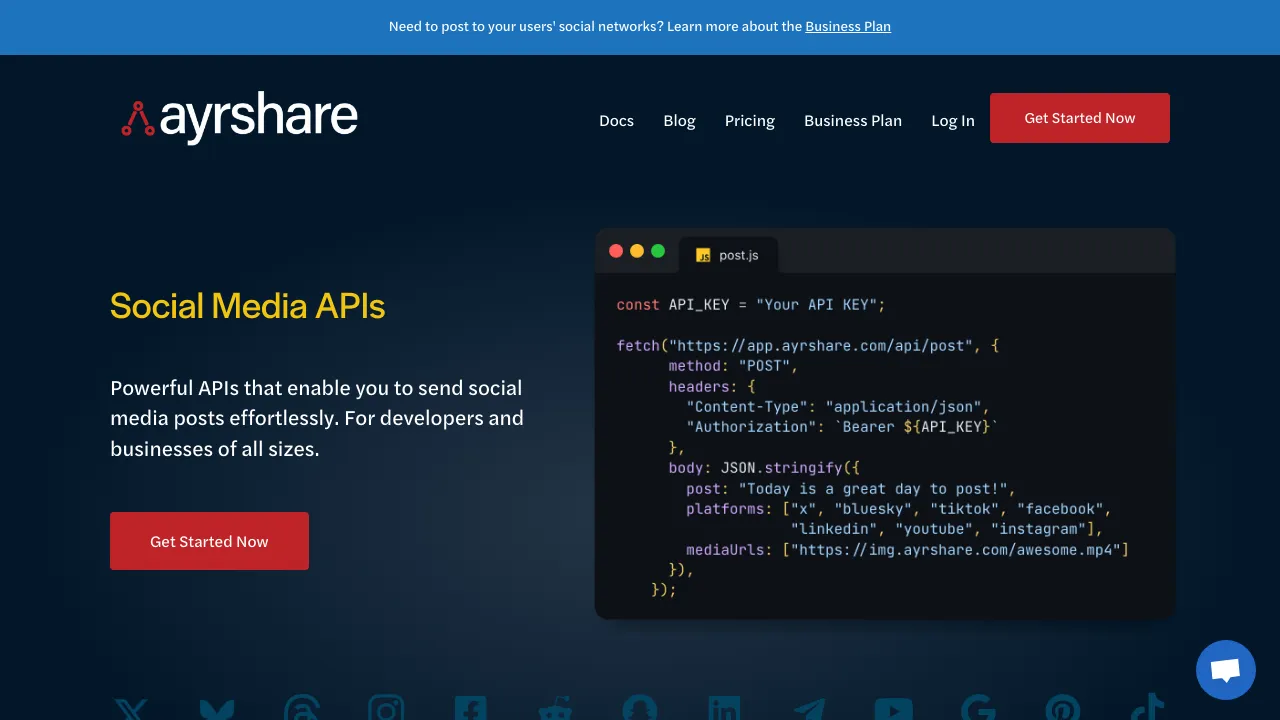The height and width of the screenshot is (720, 1280).
Task: Click the yellow dot in code window
Action: pyautogui.click(x=637, y=251)
